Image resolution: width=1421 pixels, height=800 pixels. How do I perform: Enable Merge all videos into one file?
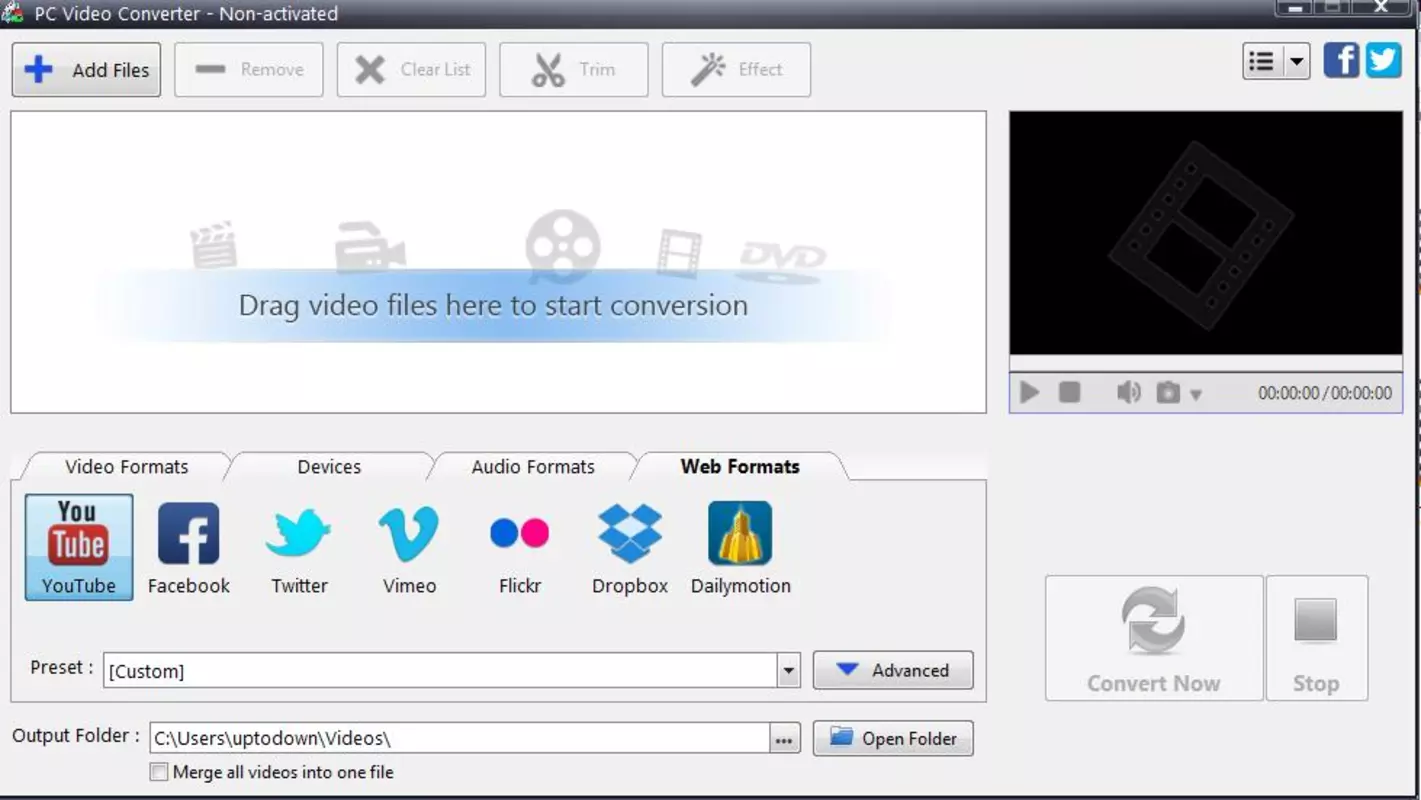pyautogui.click(x=159, y=772)
